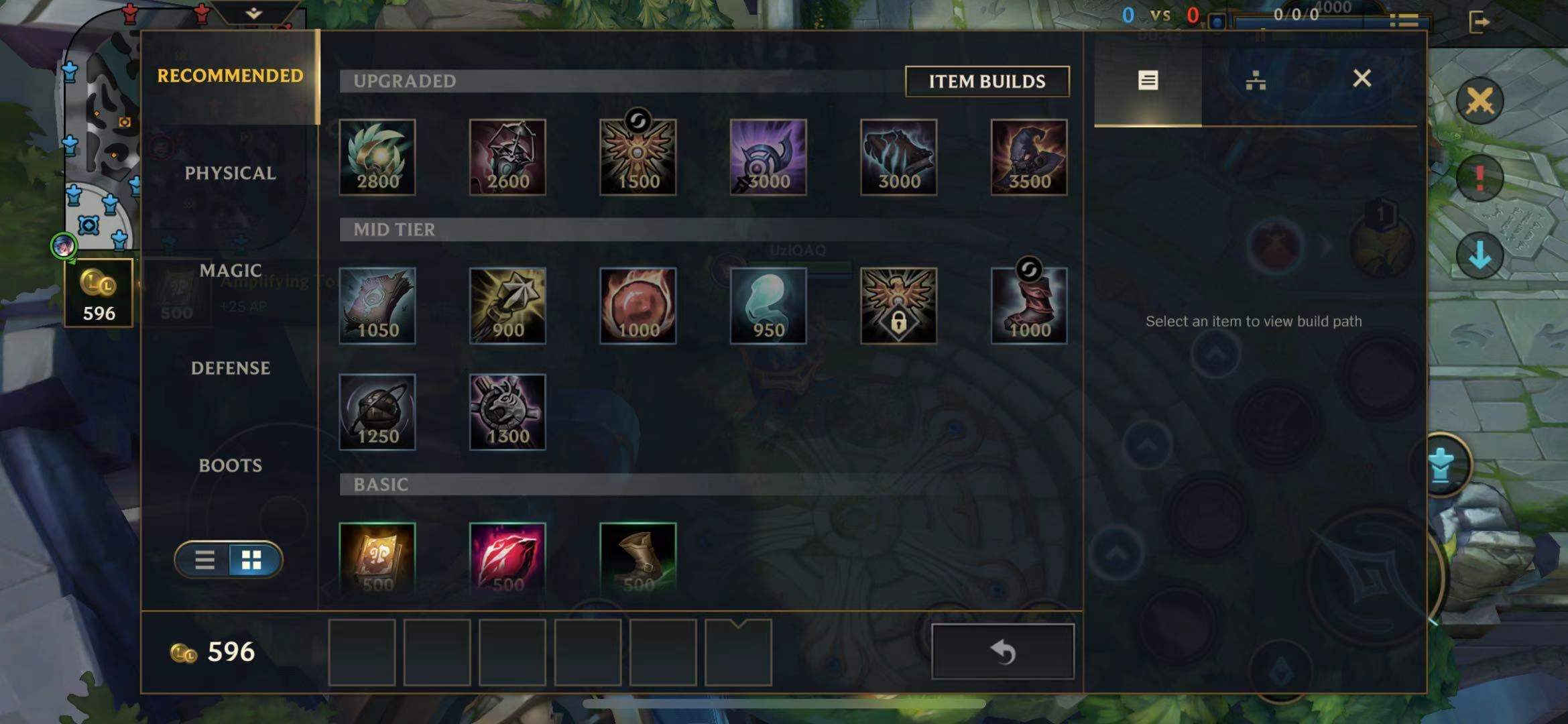Choose the 1000 gold boots item
1568x724 pixels.
1029,306
